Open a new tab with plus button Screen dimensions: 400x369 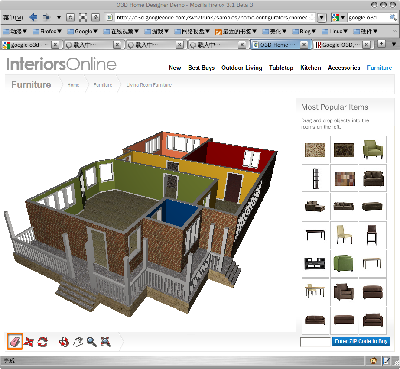(x=381, y=44)
